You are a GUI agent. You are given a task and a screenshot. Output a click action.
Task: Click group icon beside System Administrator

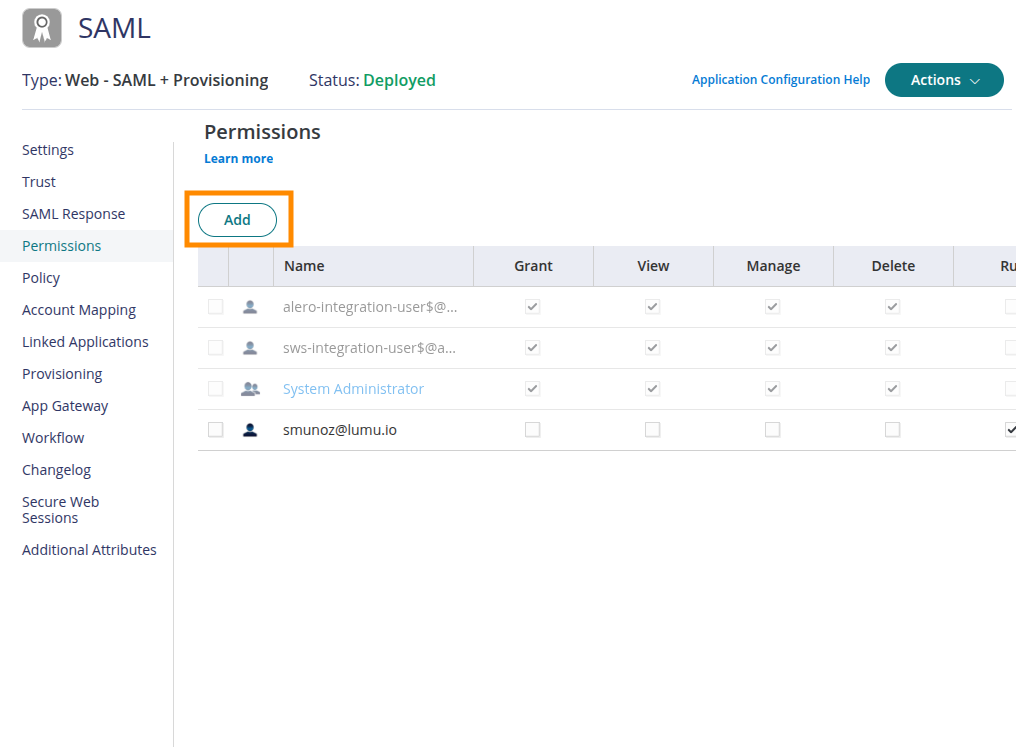(250, 389)
